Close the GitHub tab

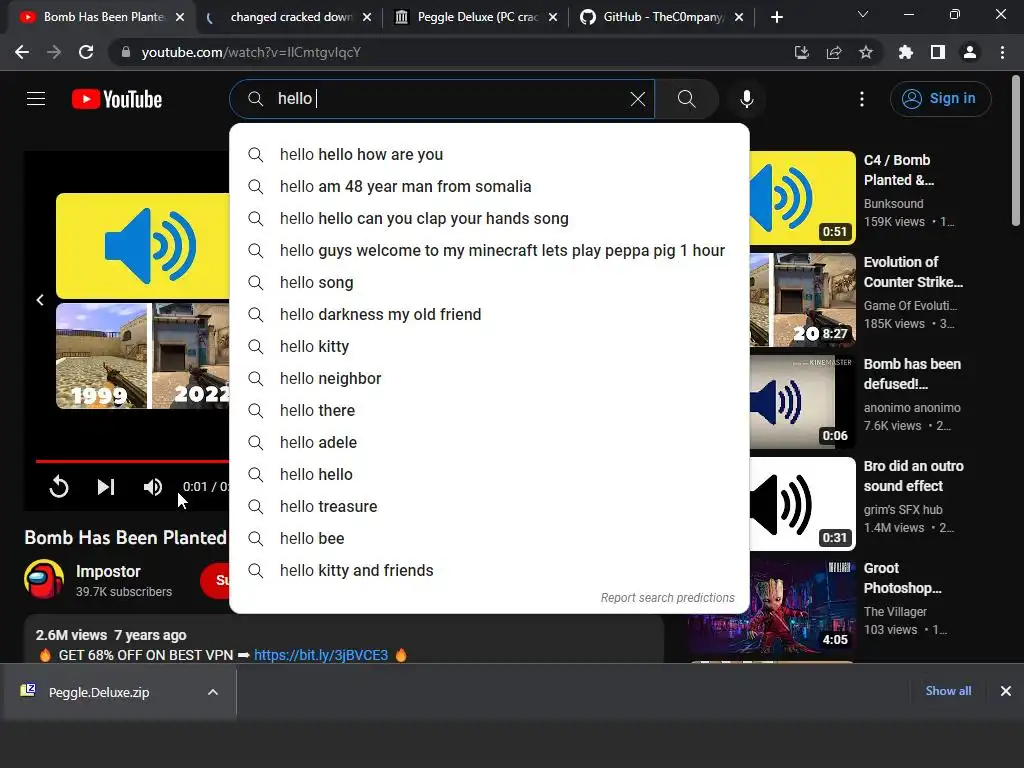click(x=739, y=17)
